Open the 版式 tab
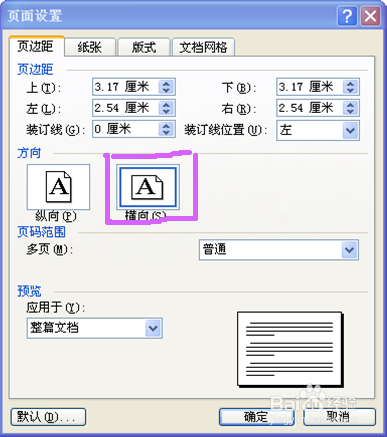 pos(144,47)
